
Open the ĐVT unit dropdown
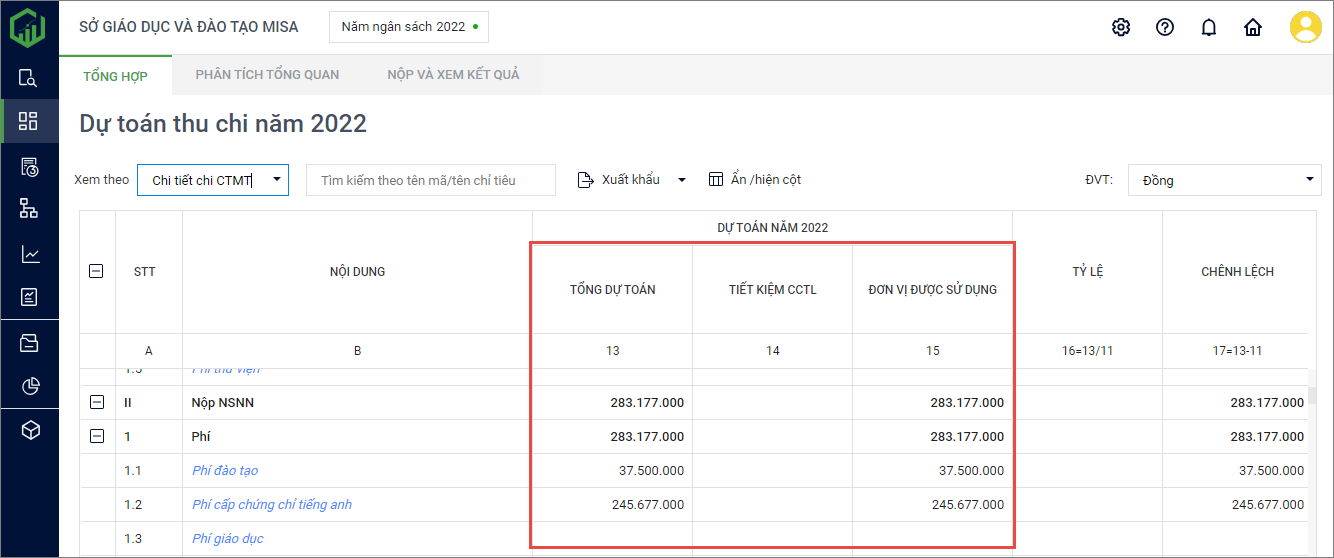[1225, 180]
